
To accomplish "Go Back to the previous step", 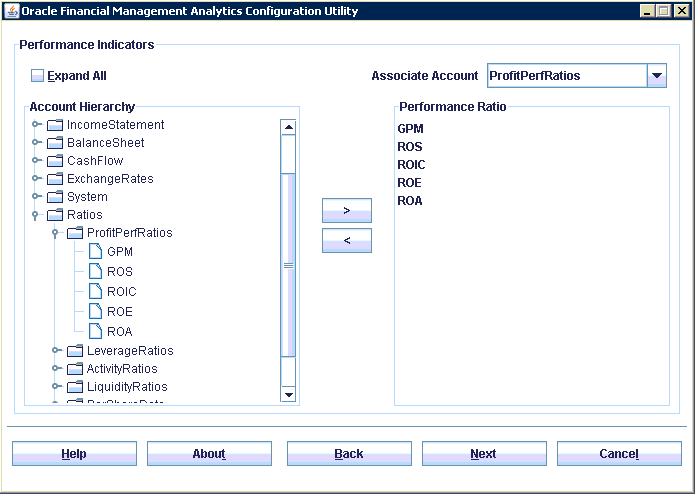I will (x=349, y=454).
